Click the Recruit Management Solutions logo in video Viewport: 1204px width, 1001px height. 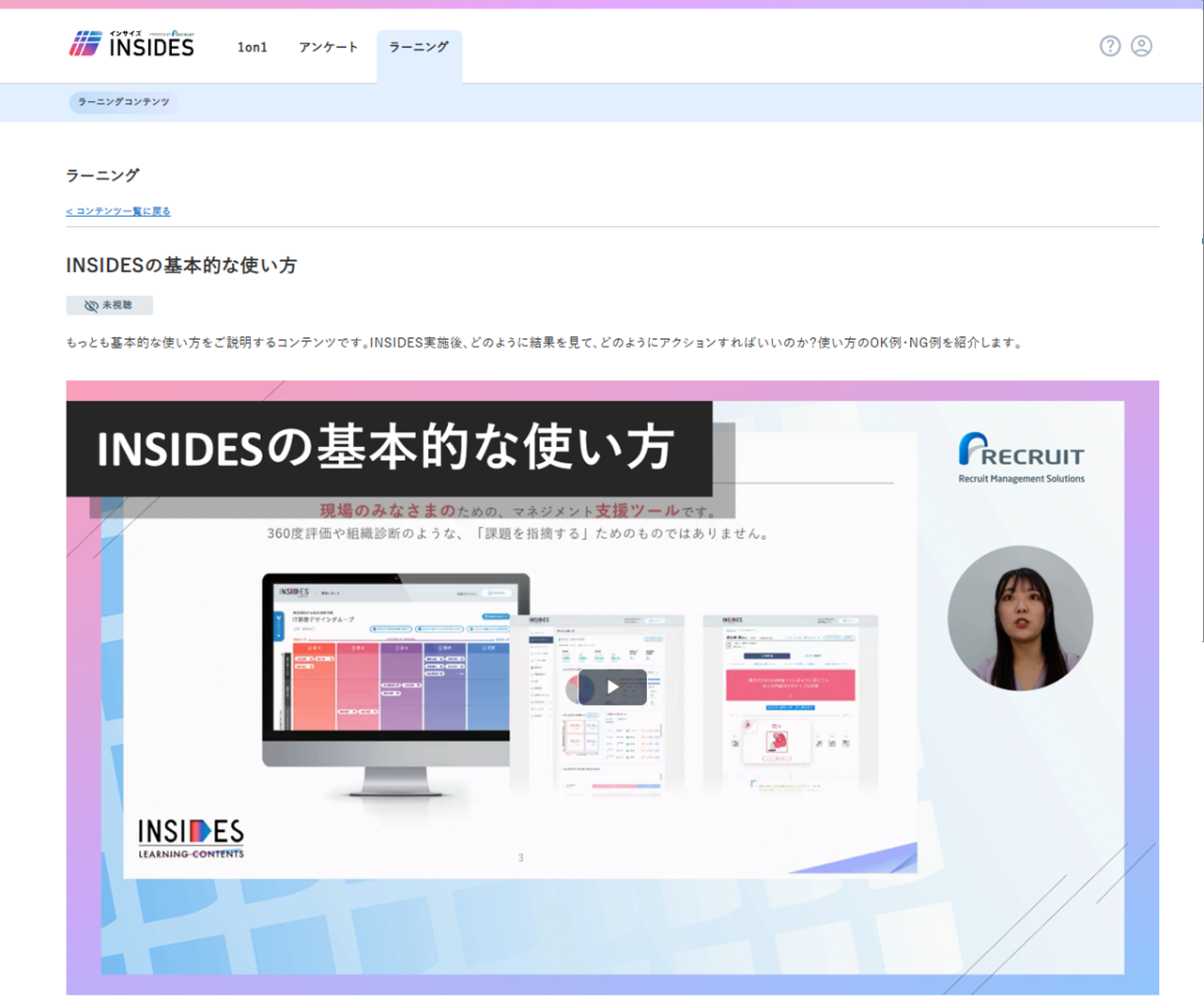[x=1021, y=458]
